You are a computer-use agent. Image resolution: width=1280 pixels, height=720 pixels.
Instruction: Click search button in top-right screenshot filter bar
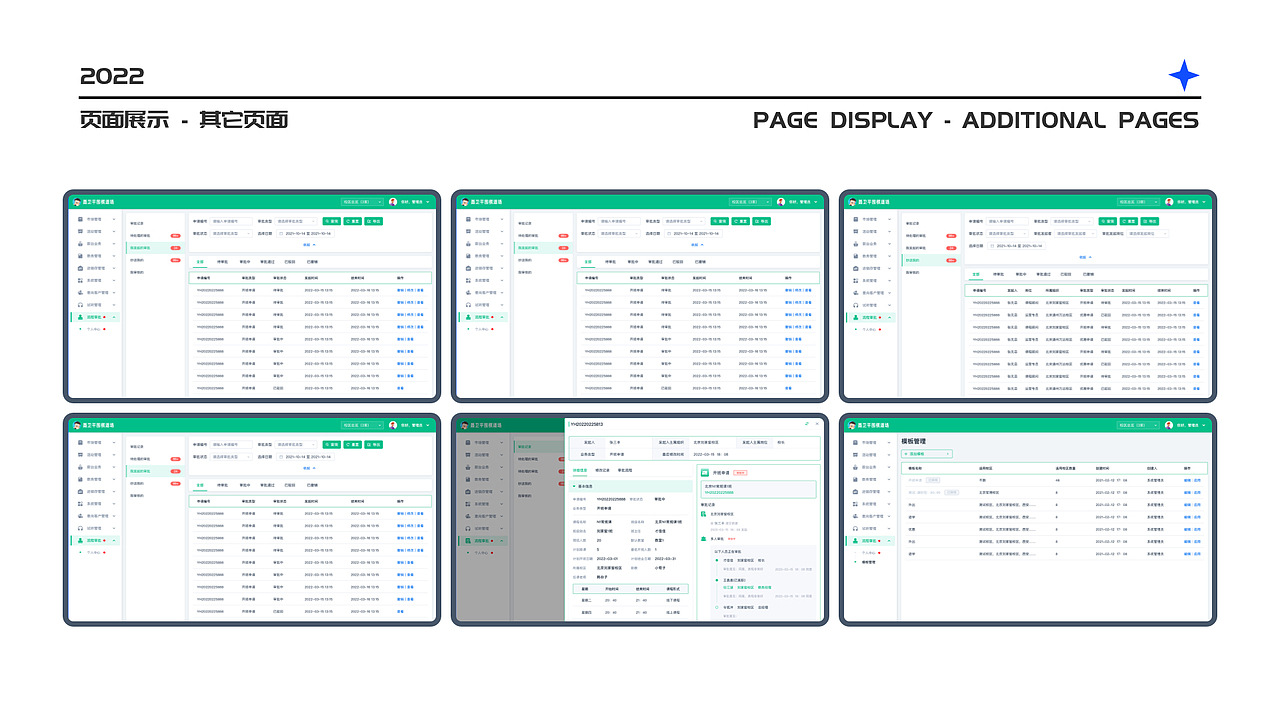pyautogui.click(x=1108, y=221)
